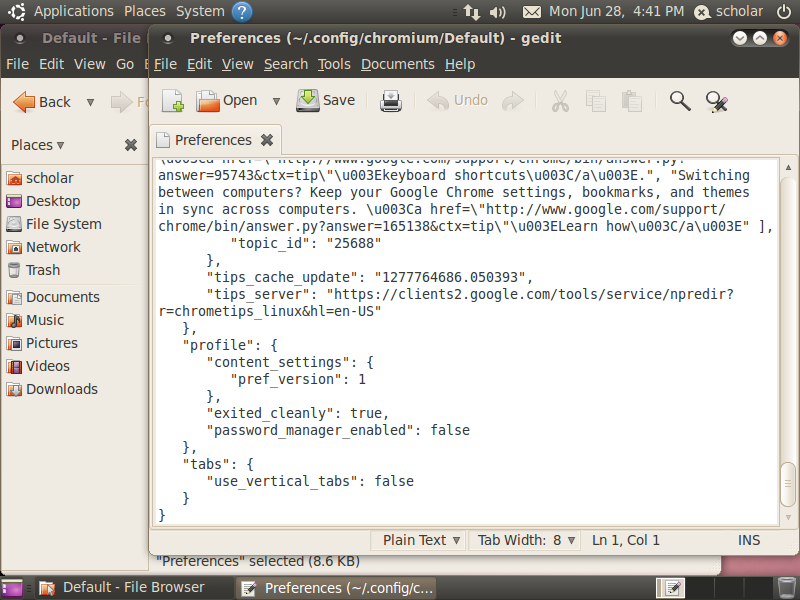
Task: Open File Browser Go menu
Action: pos(125,64)
